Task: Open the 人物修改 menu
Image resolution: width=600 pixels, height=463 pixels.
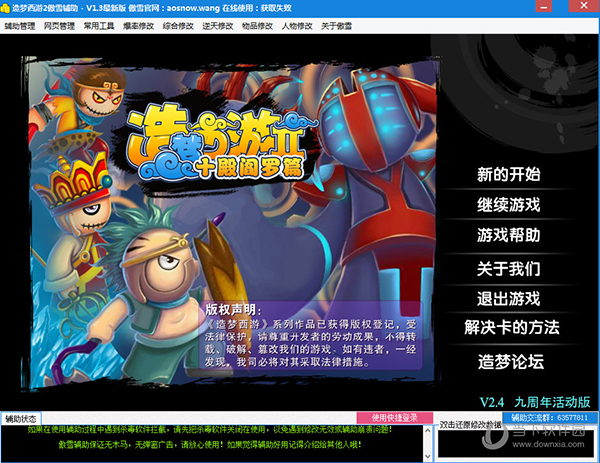Action: pyautogui.click(x=297, y=26)
